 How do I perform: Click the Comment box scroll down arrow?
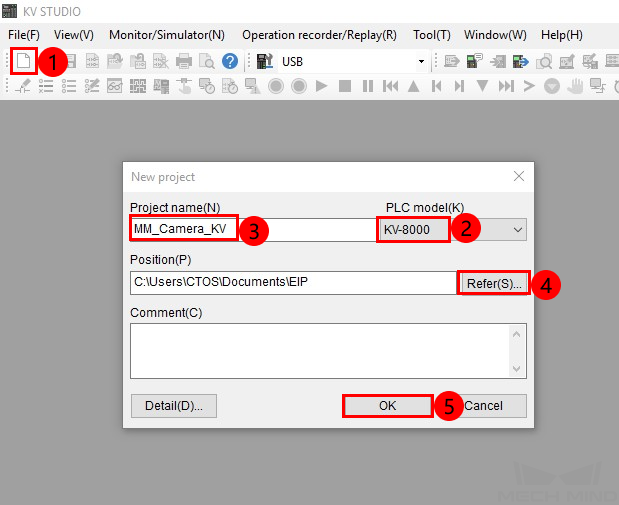click(516, 368)
